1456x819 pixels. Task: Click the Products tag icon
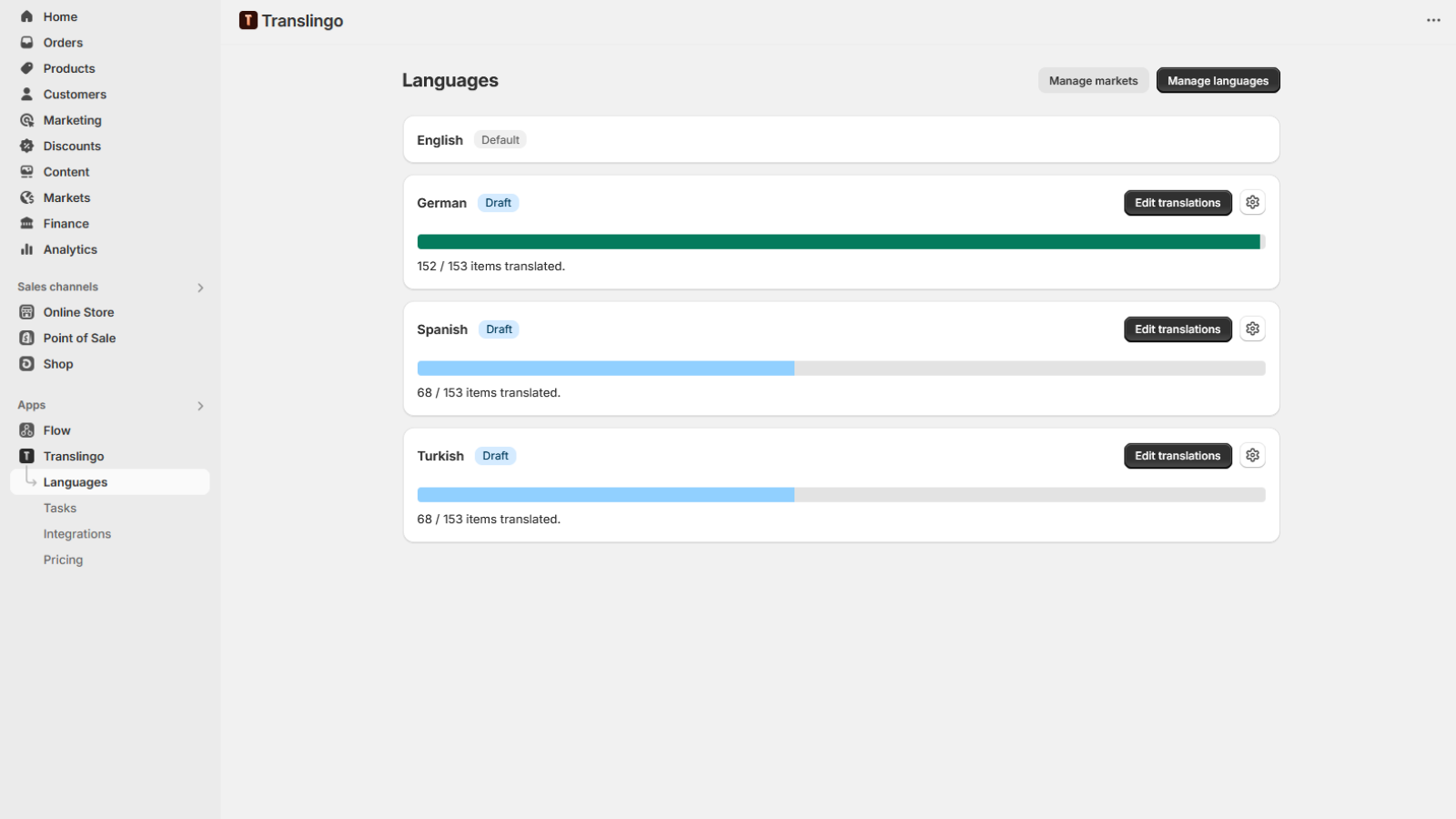[27, 68]
